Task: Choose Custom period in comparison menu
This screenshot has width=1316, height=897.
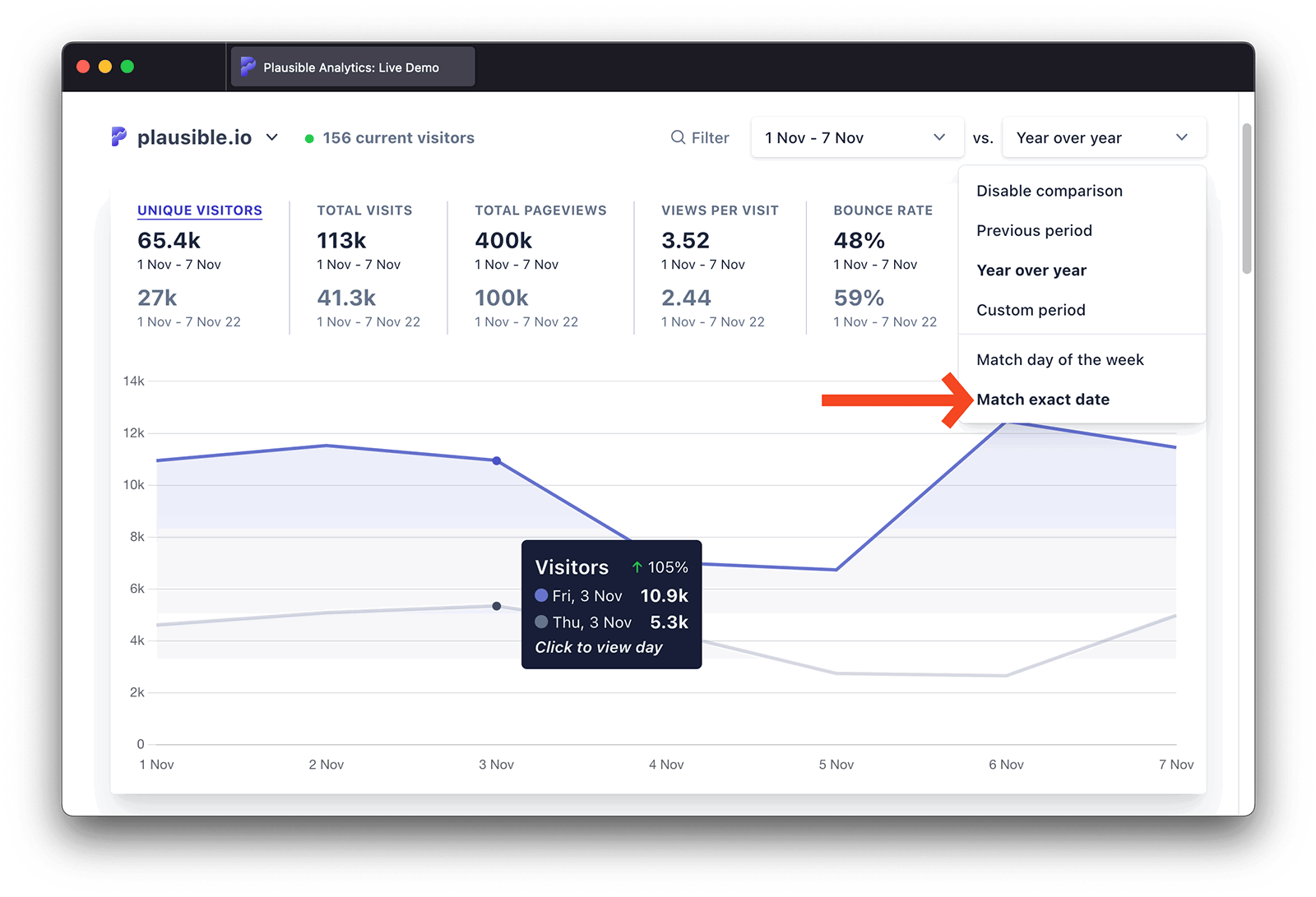Action: tap(1031, 310)
